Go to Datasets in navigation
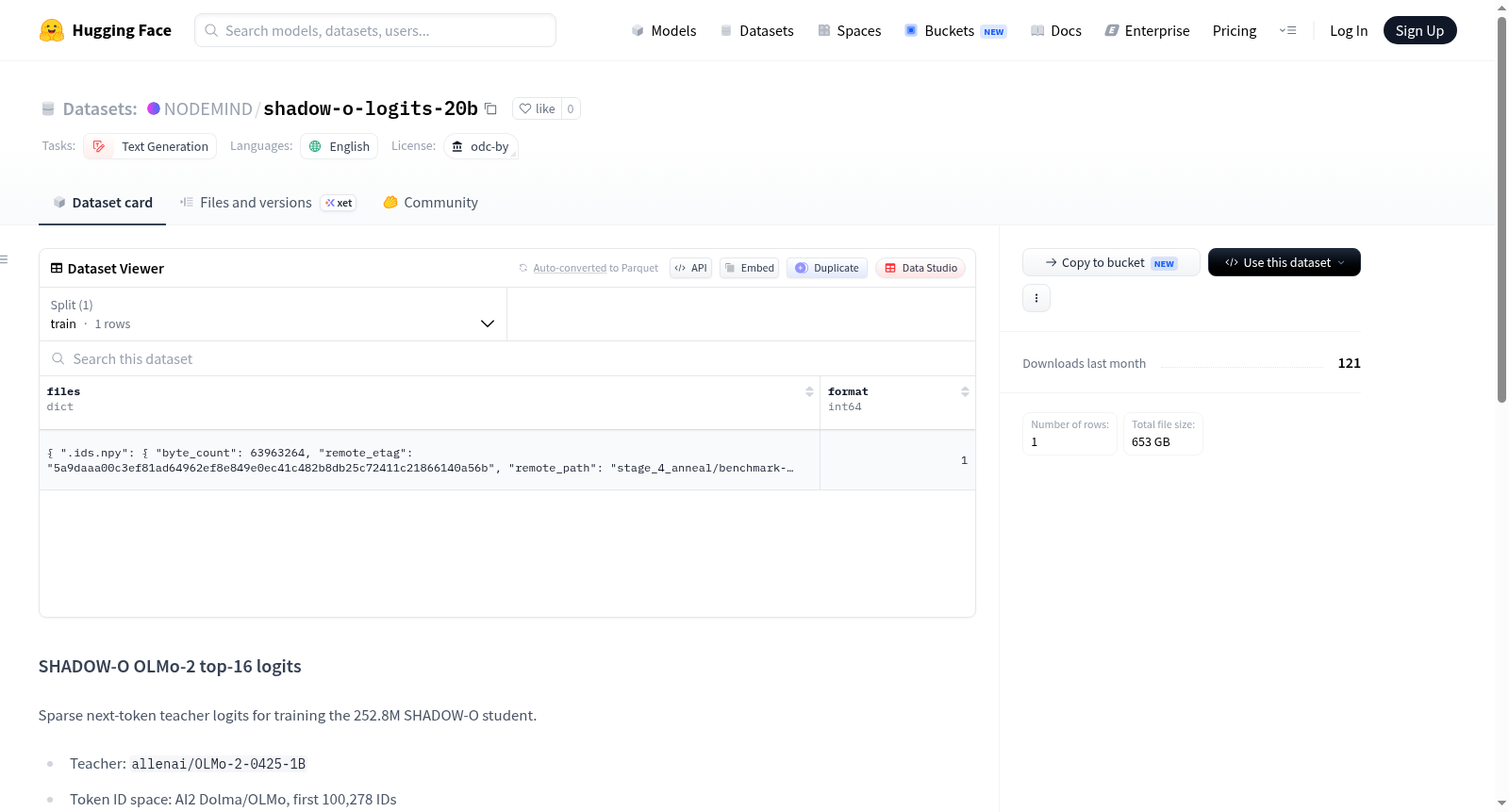 (757, 30)
